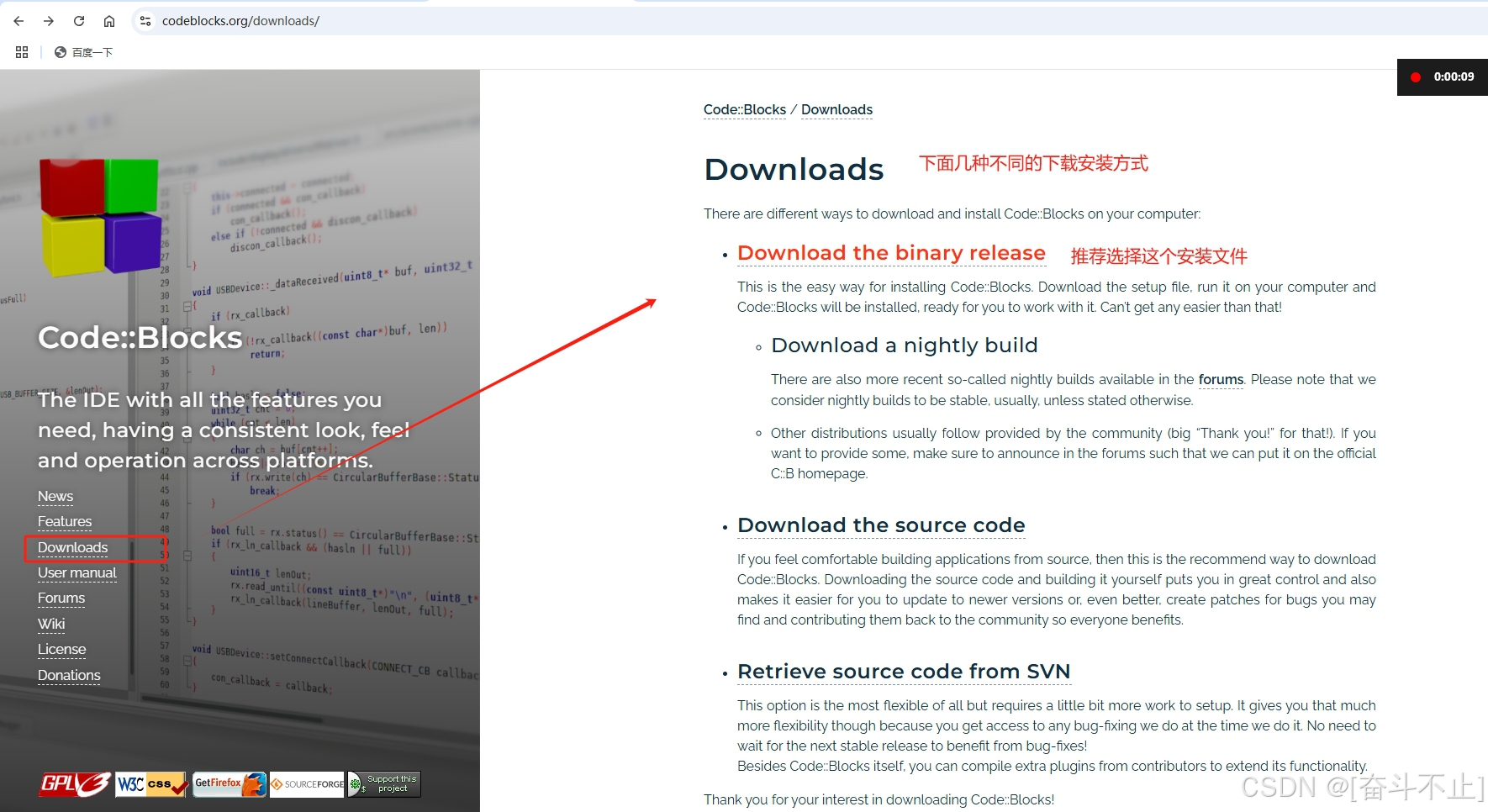This screenshot has height=812, width=1488.
Task: Open the Forums sidebar link
Action: [61, 598]
